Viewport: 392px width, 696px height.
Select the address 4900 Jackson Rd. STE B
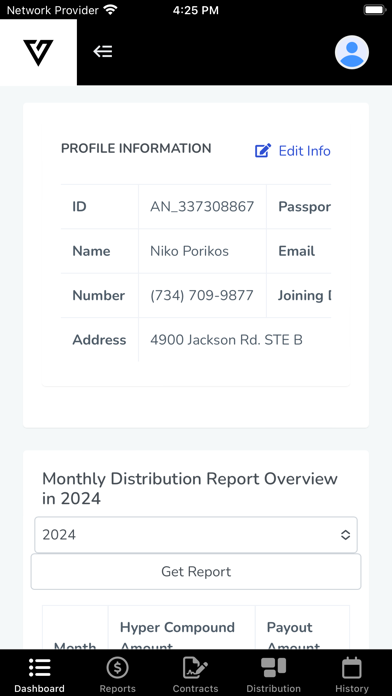pyautogui.click(x=226, y=340)
